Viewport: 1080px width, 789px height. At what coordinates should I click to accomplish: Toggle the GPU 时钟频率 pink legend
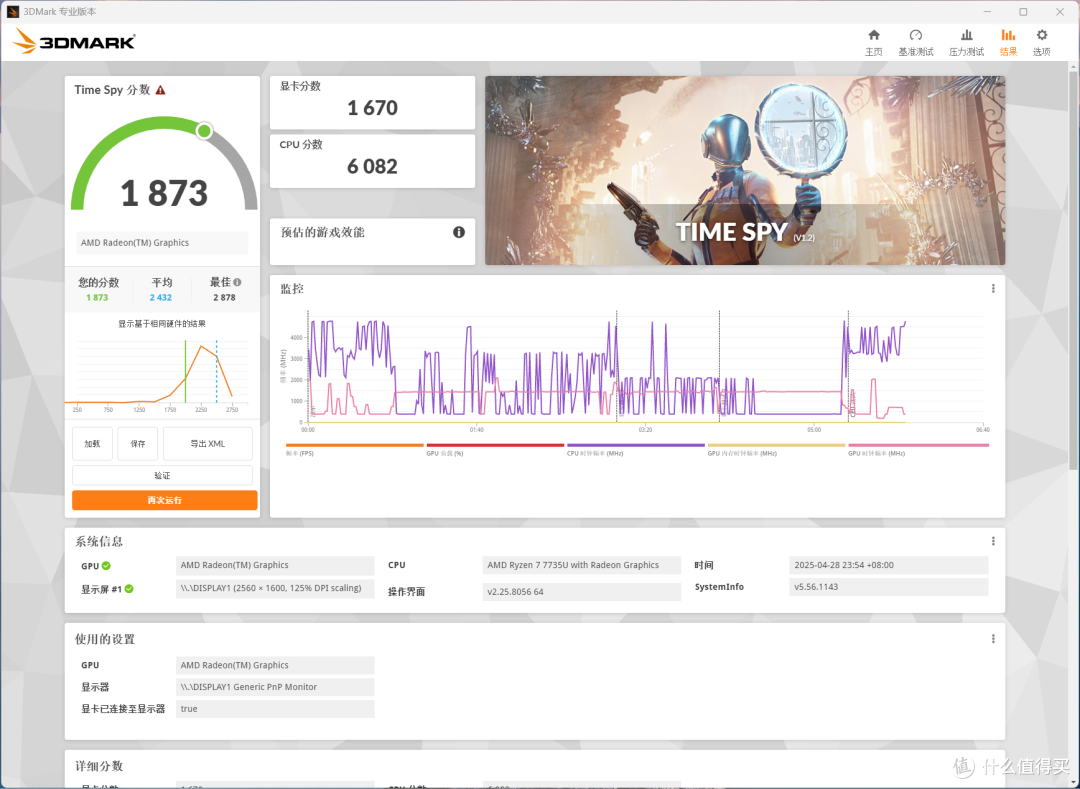917,450
